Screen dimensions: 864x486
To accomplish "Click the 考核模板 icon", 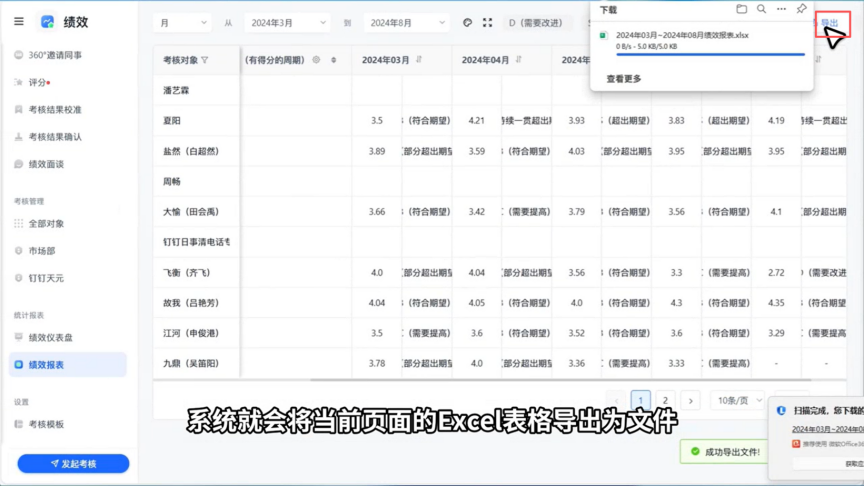I will [19, 424].
